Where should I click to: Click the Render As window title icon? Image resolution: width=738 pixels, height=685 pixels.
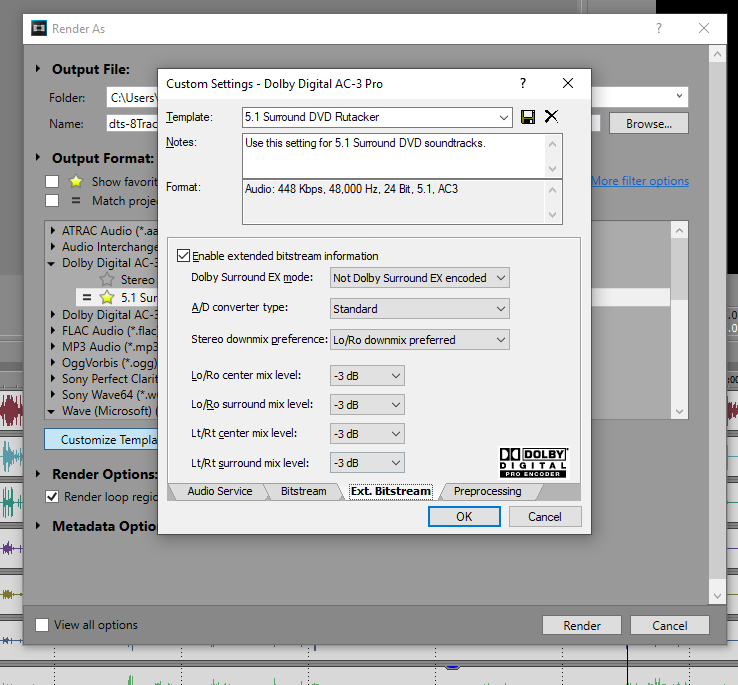39,28
